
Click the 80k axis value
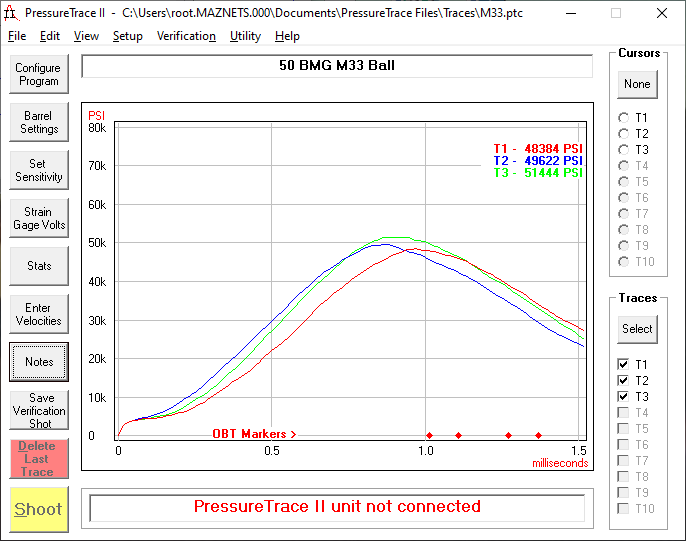pyautogui.click(x=97, y=128)
